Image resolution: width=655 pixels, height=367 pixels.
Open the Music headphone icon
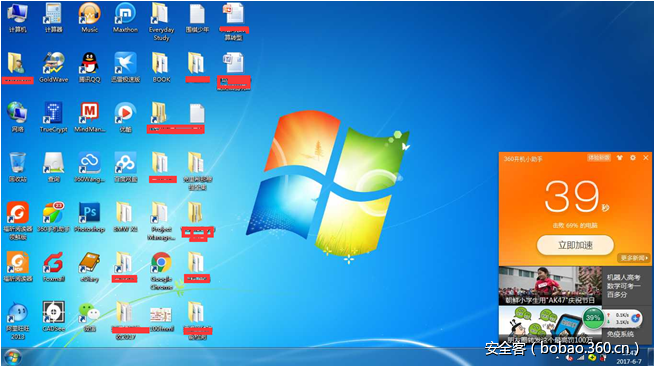pos(89,18)
